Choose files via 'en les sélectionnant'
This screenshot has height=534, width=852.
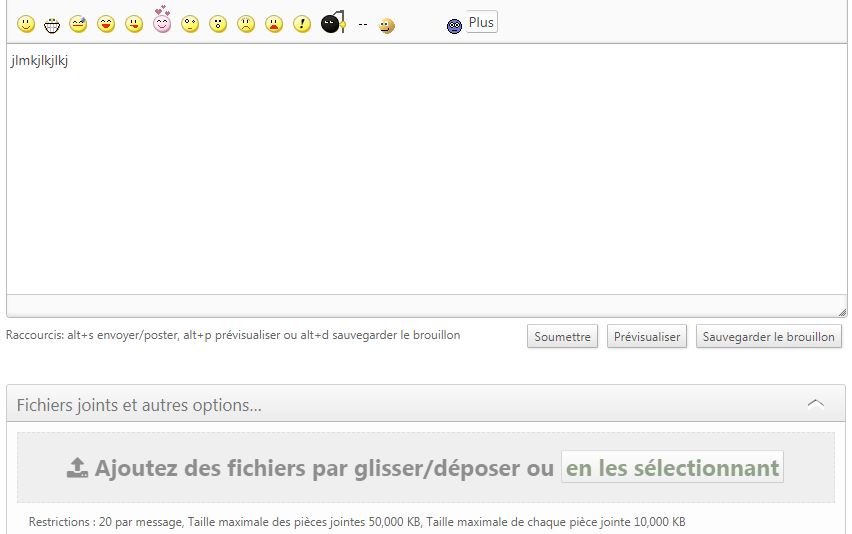click(672, 467)
